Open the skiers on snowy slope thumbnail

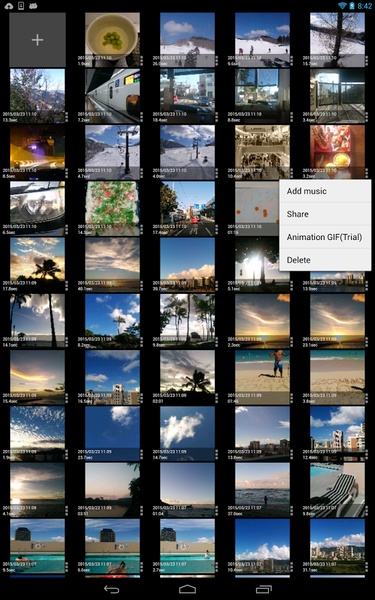pyautogui.click(x=262, y=40)
